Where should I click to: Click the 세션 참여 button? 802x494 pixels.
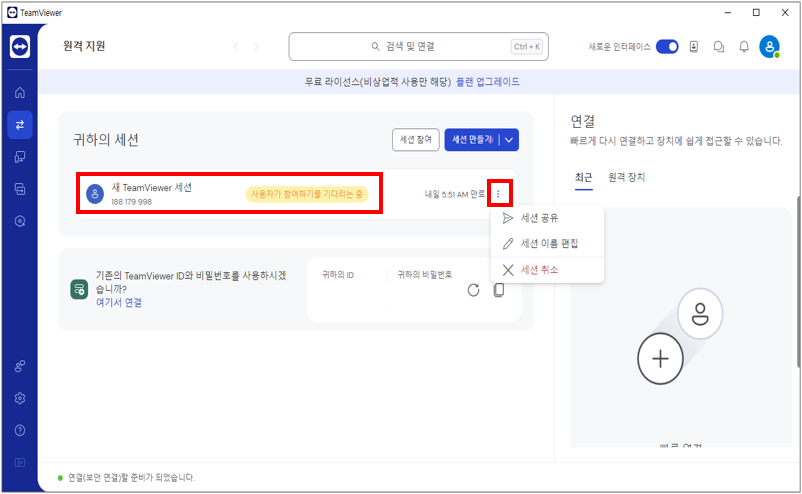[416, 140]
